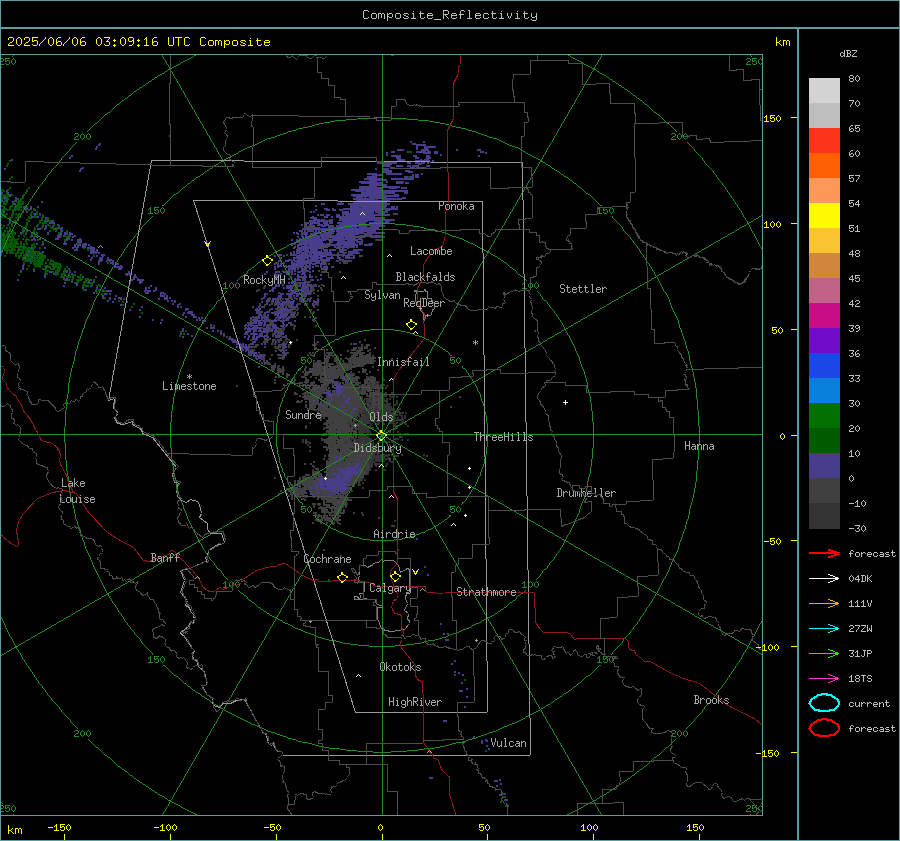The image size is (900, 841).
Task: Click the cyan 27ZW arrow legend icon
Action: tap(824, 629)
